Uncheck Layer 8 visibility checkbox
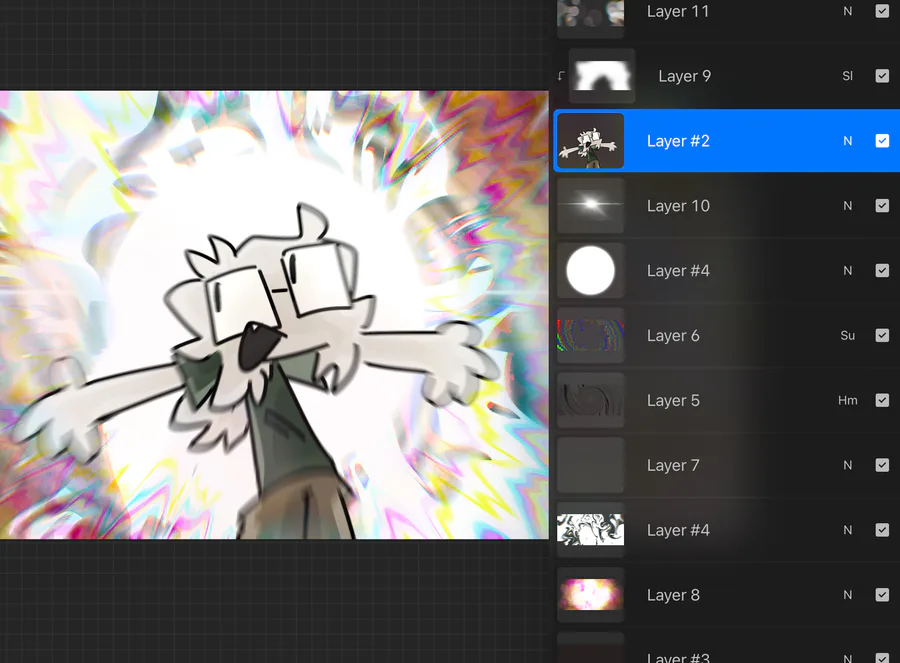Image resolution: width=900 pixels, height=663 pixels. coord(882,595)
